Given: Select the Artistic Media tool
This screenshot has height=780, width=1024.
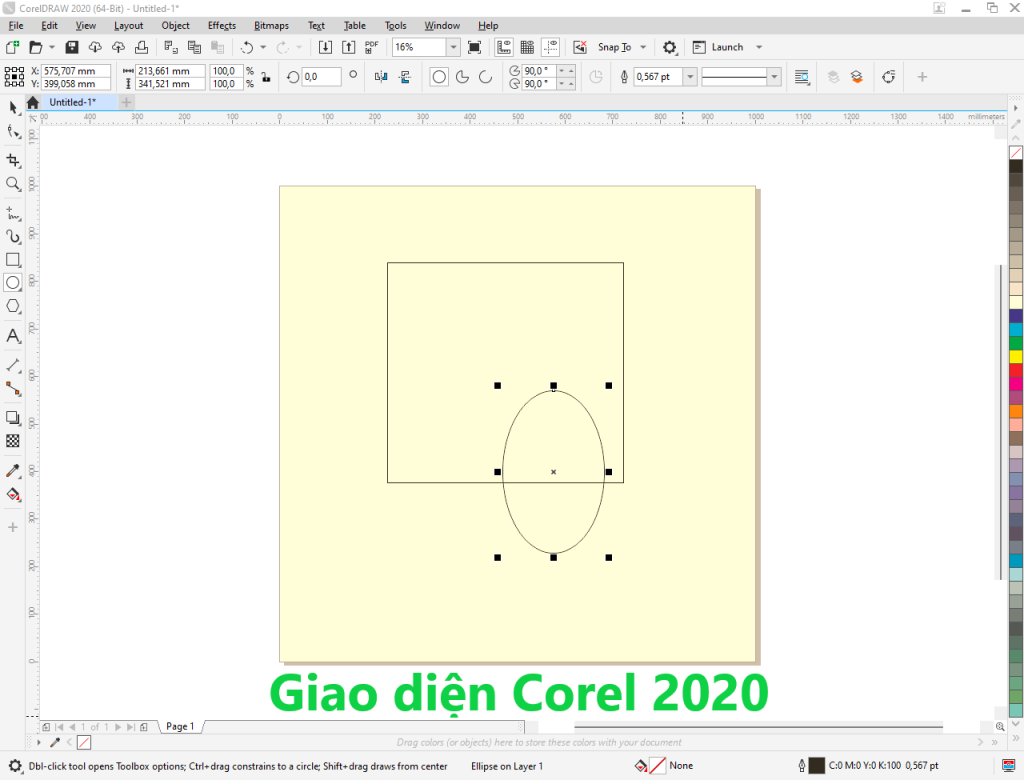Looking at the screenshot, I should 13,236.
